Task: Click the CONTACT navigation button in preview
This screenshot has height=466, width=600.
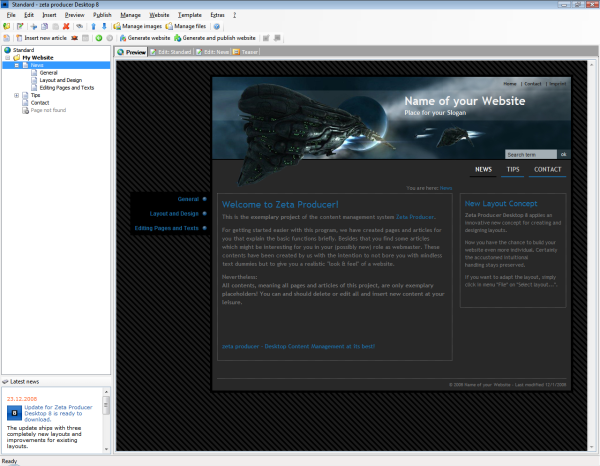Action: 547,169
